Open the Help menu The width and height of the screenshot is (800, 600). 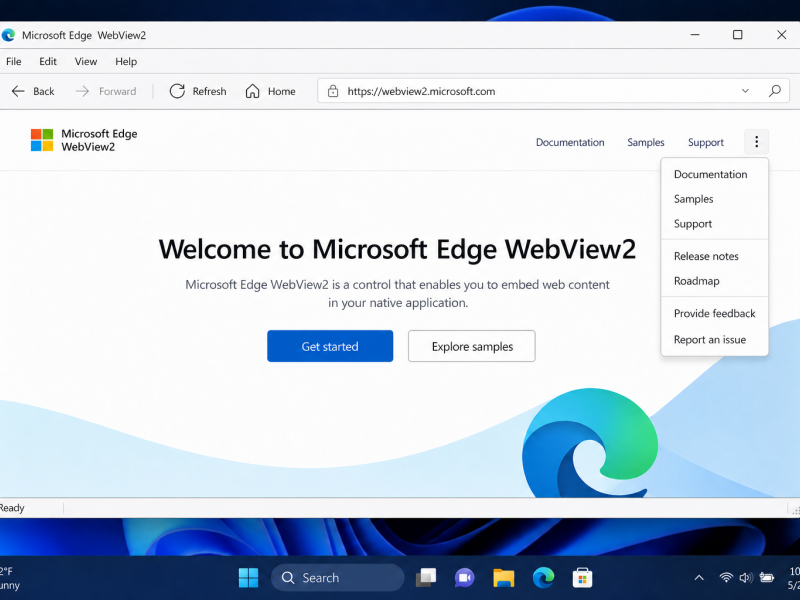pos(126,62)
